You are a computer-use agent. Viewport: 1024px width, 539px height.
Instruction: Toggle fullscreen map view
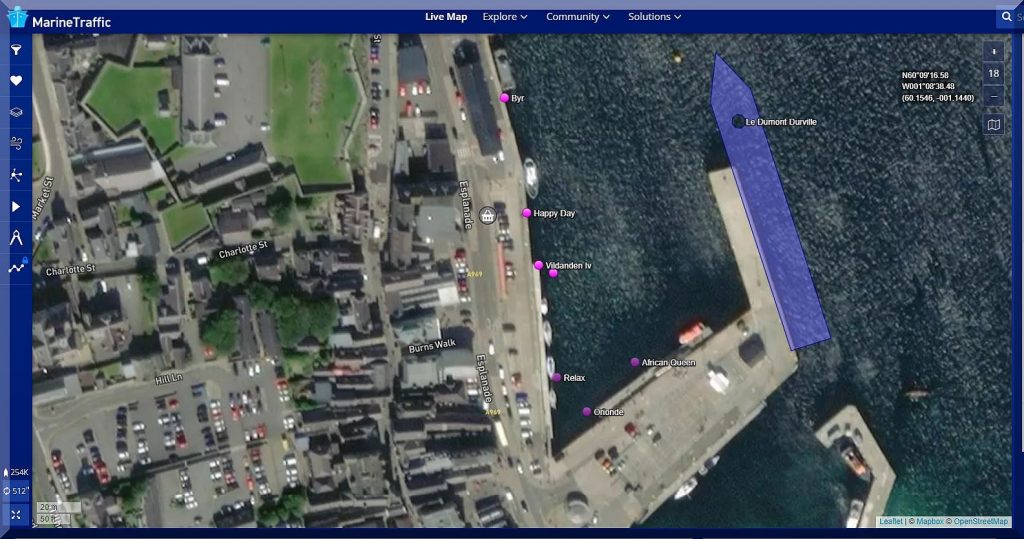tap(16, 514)
